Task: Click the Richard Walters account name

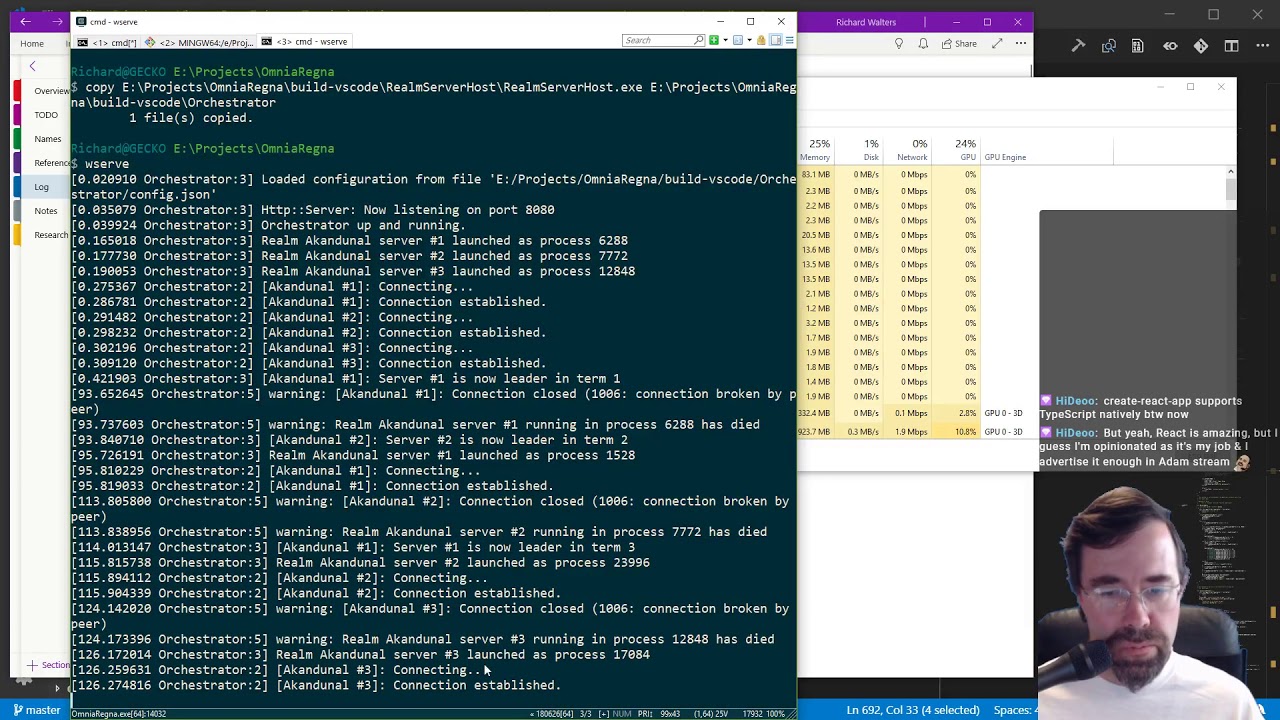Action: tap(866, 22)
